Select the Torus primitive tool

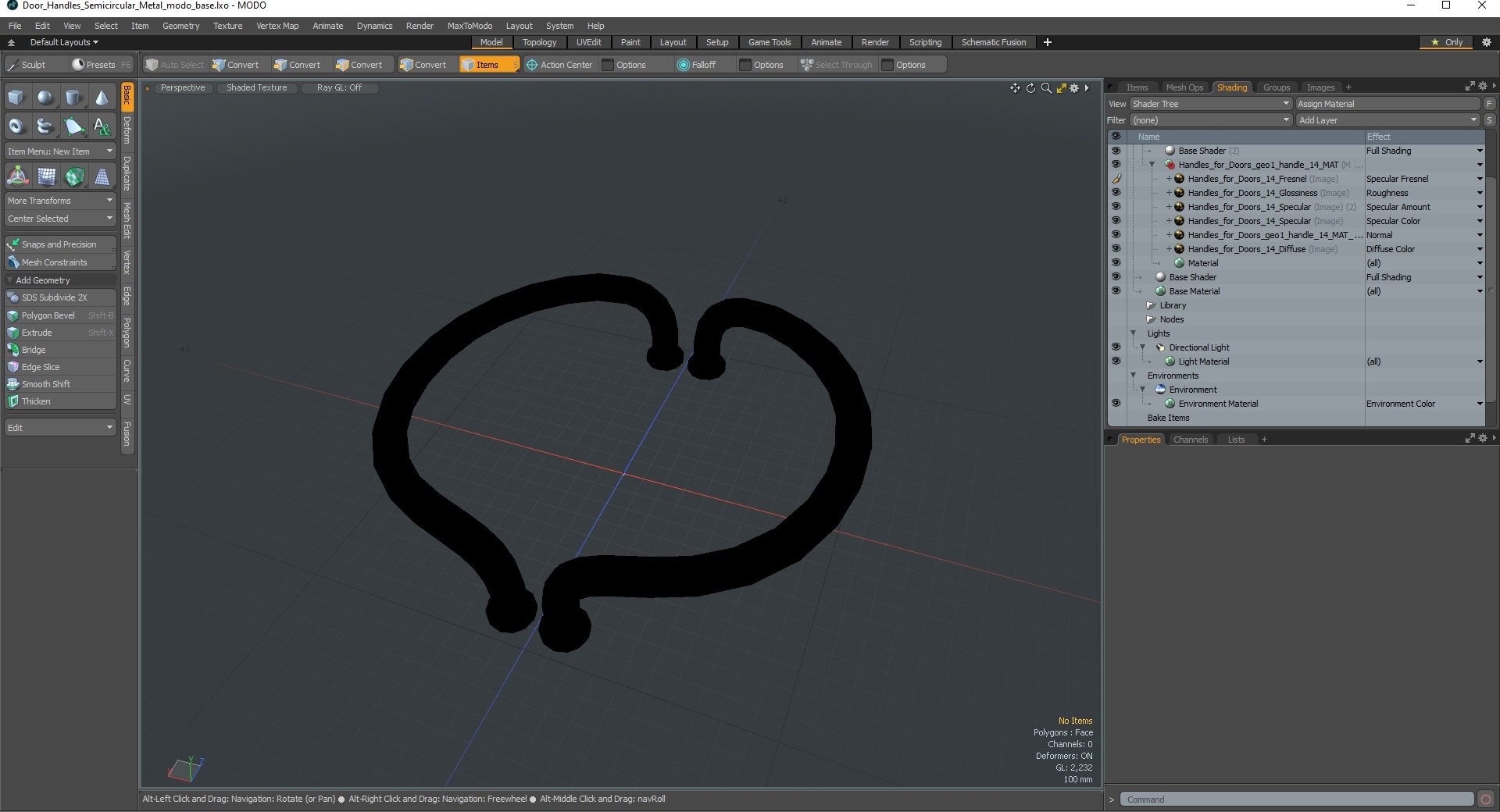[x=16, y=126]
